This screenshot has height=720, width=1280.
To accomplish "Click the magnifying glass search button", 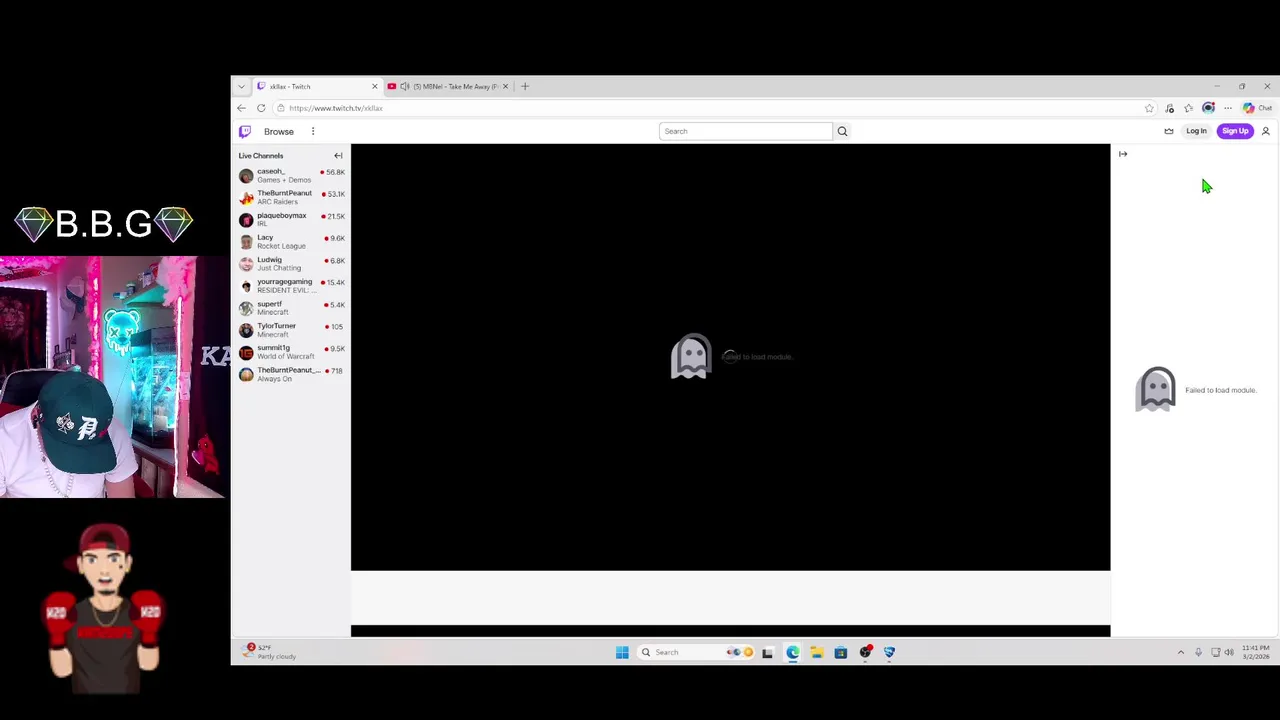I will click(x=842, y=131).
